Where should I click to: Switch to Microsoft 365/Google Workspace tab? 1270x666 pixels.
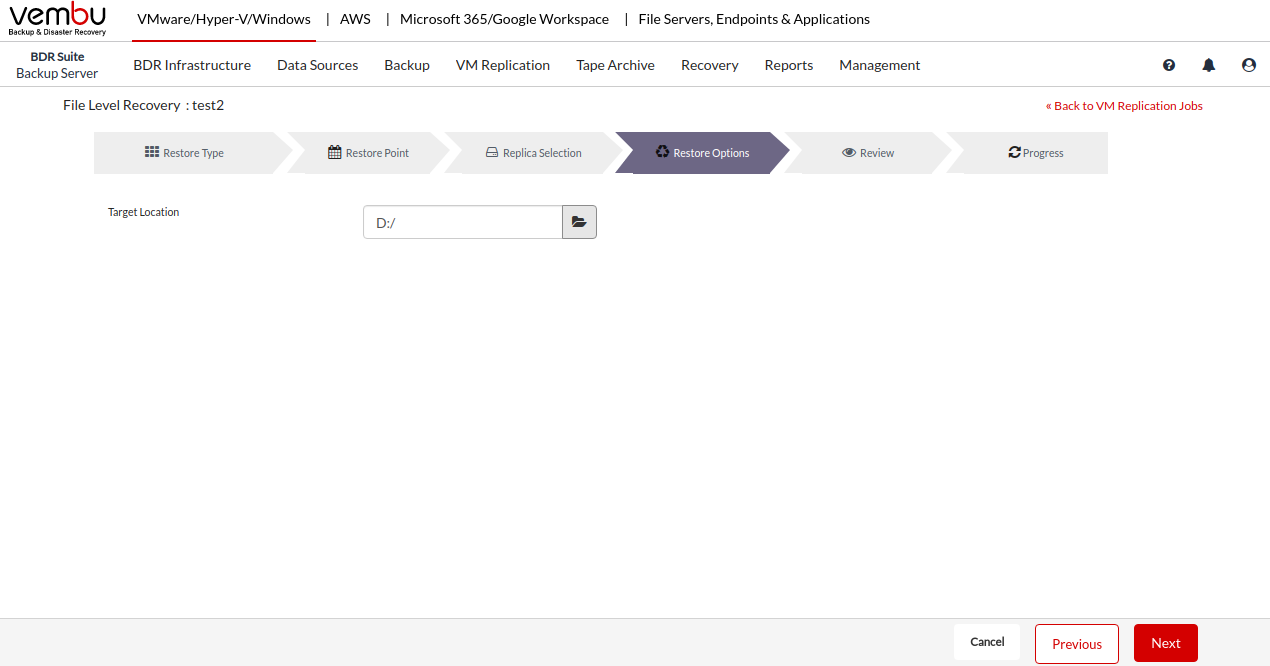(504, 19)
